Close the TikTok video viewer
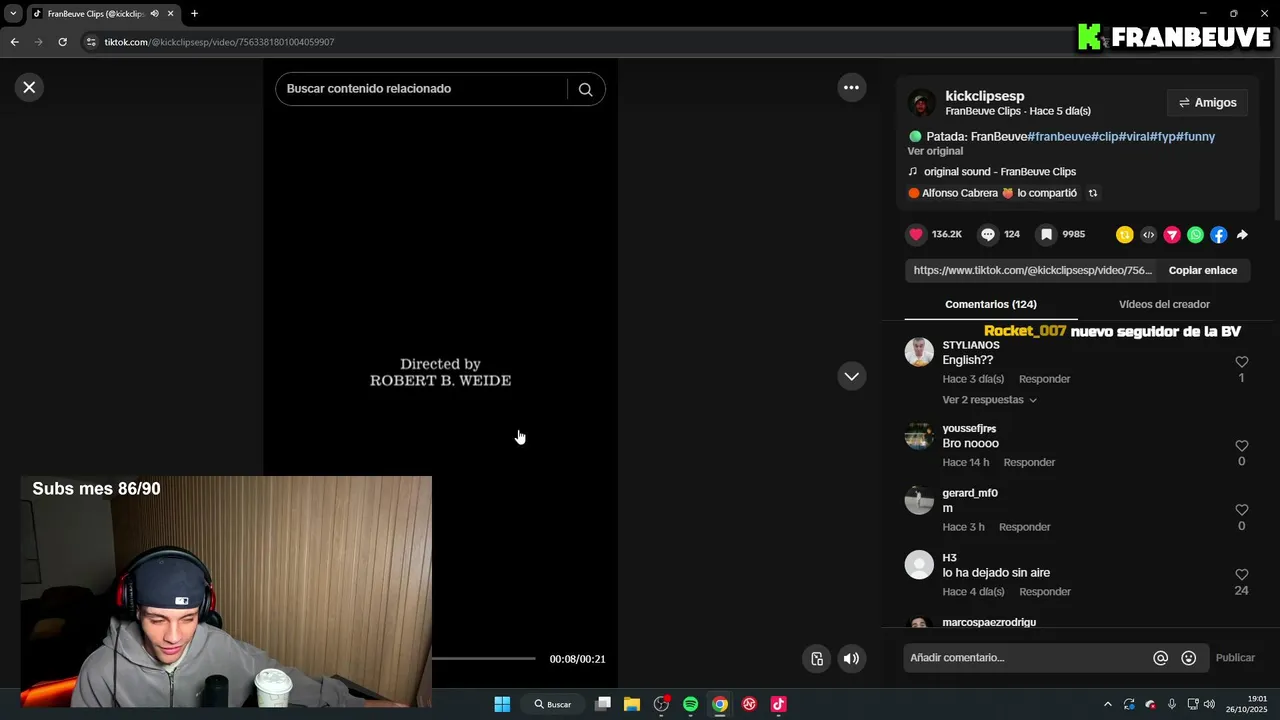Image resolution: width=1280 pixels, height=720 pixels. click(x=29, y=87)
